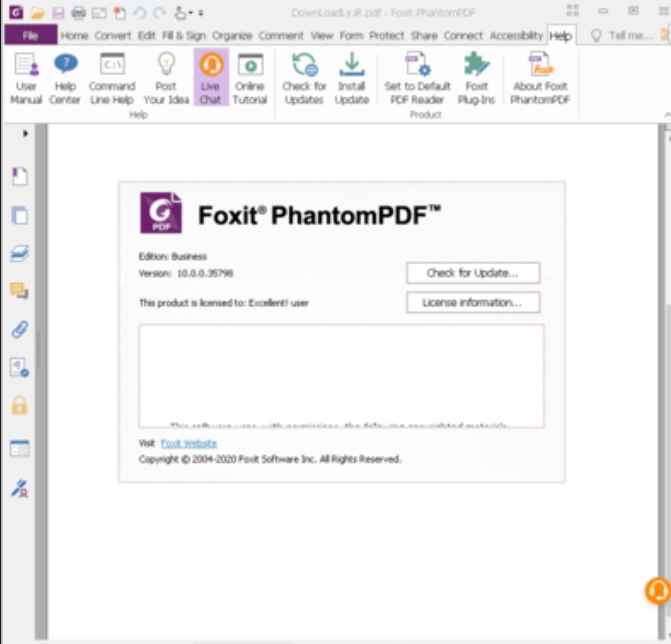Click the touch mode hand icon
This screenshot has width=671, height=644.
pyautogui.click(x=181, y=13)
